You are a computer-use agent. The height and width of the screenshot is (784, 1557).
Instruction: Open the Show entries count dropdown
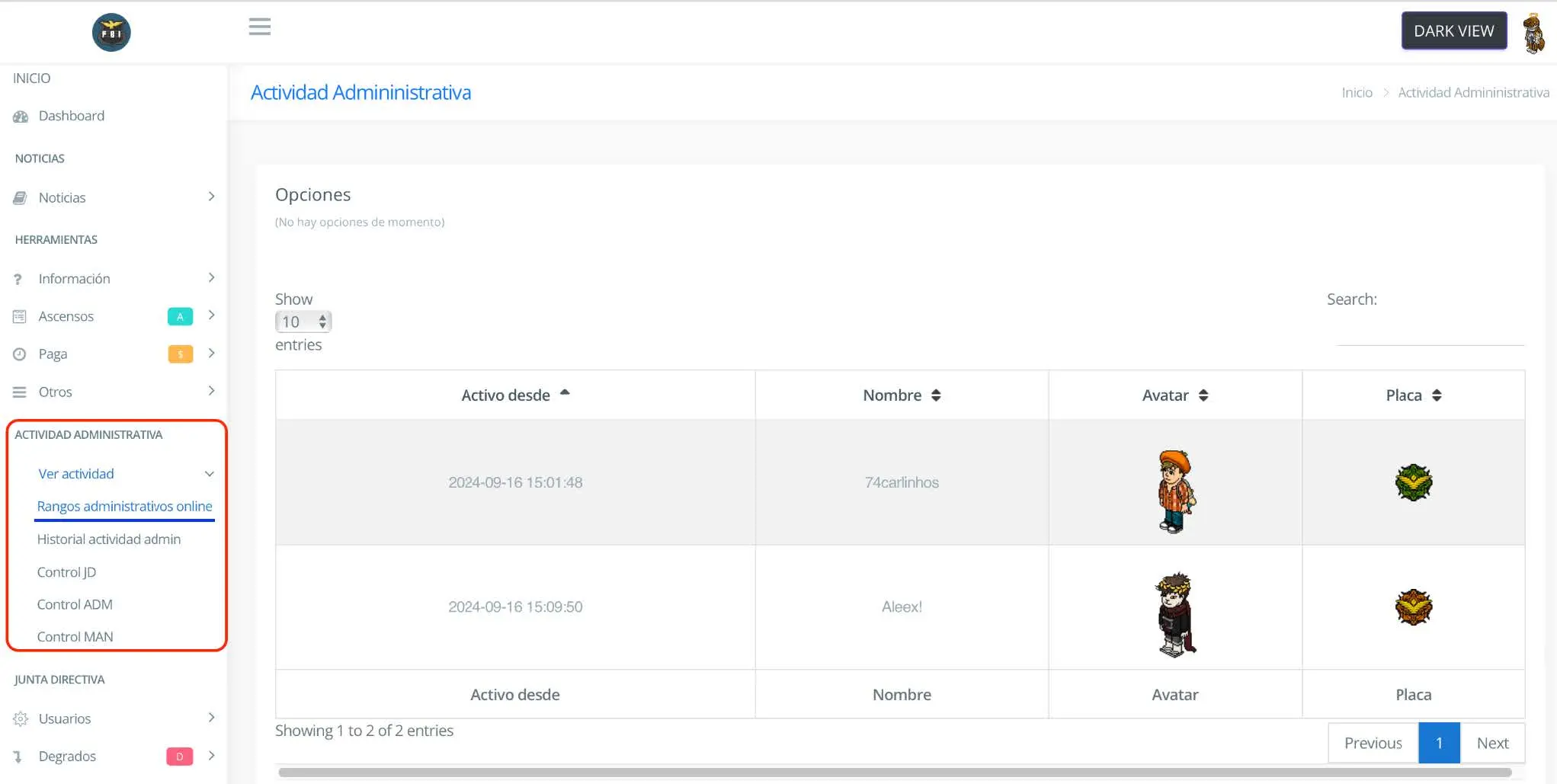point(303,322)
